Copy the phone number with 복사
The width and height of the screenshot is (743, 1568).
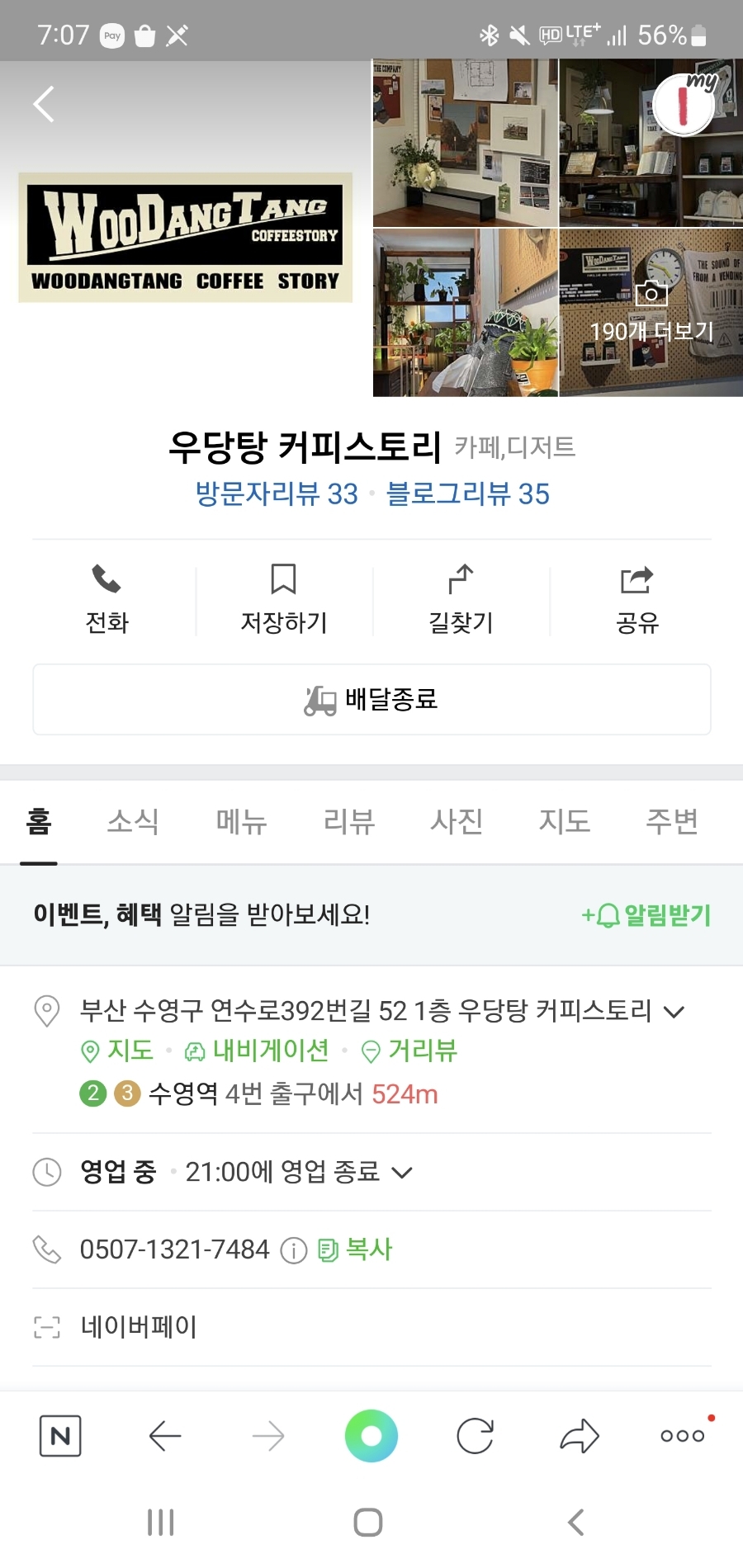coord(355,1250)
